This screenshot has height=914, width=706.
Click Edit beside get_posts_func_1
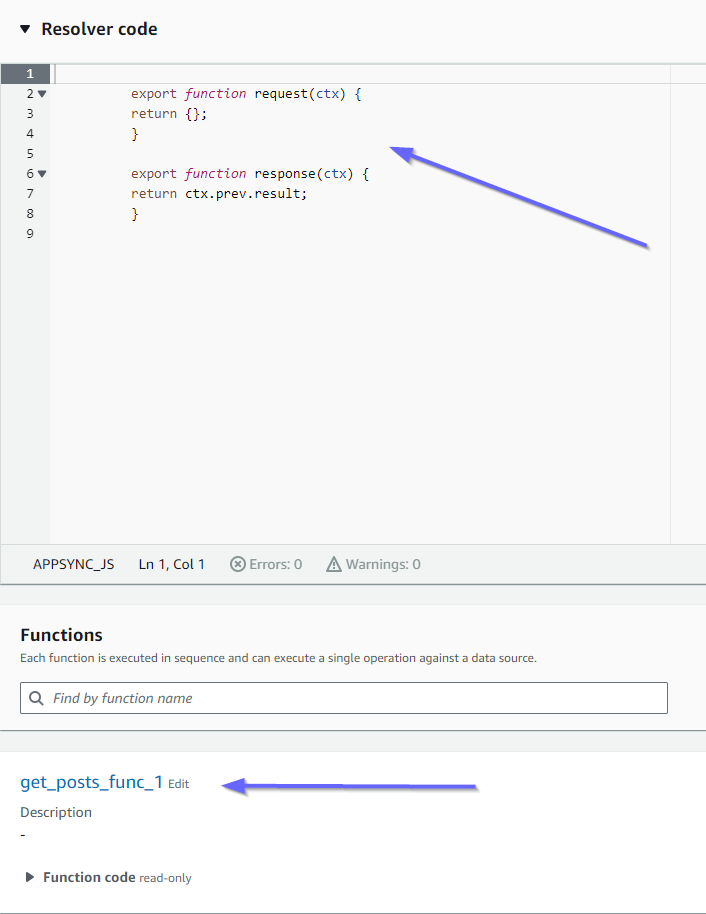(x=178, y=784)
